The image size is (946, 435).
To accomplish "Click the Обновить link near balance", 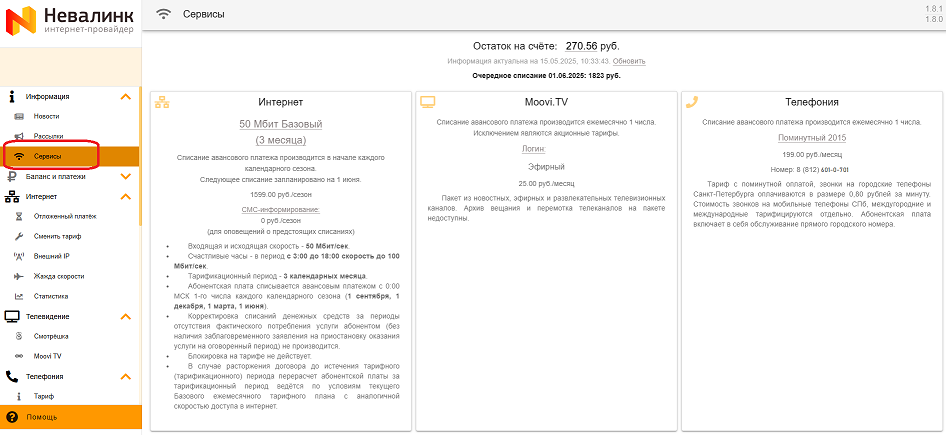I will 628,61.
